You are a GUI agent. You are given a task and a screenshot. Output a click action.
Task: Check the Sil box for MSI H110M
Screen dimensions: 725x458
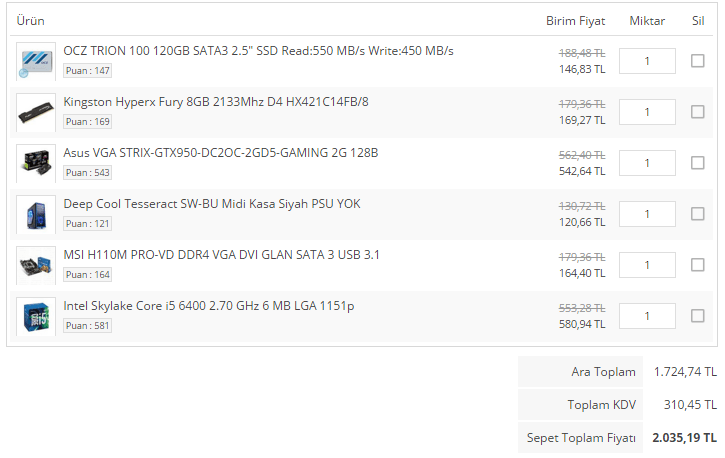(698, 265)
